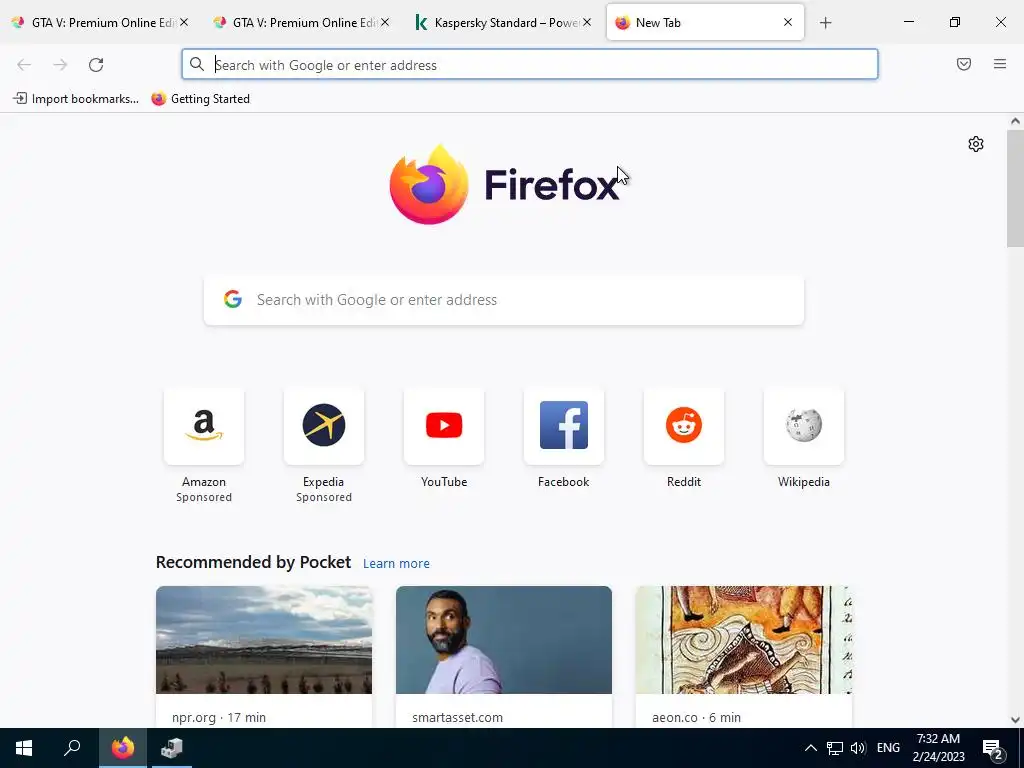This screenshot has width=1024, height=768.
Task: Open the volume tray icon
Action: pos(858,748)
